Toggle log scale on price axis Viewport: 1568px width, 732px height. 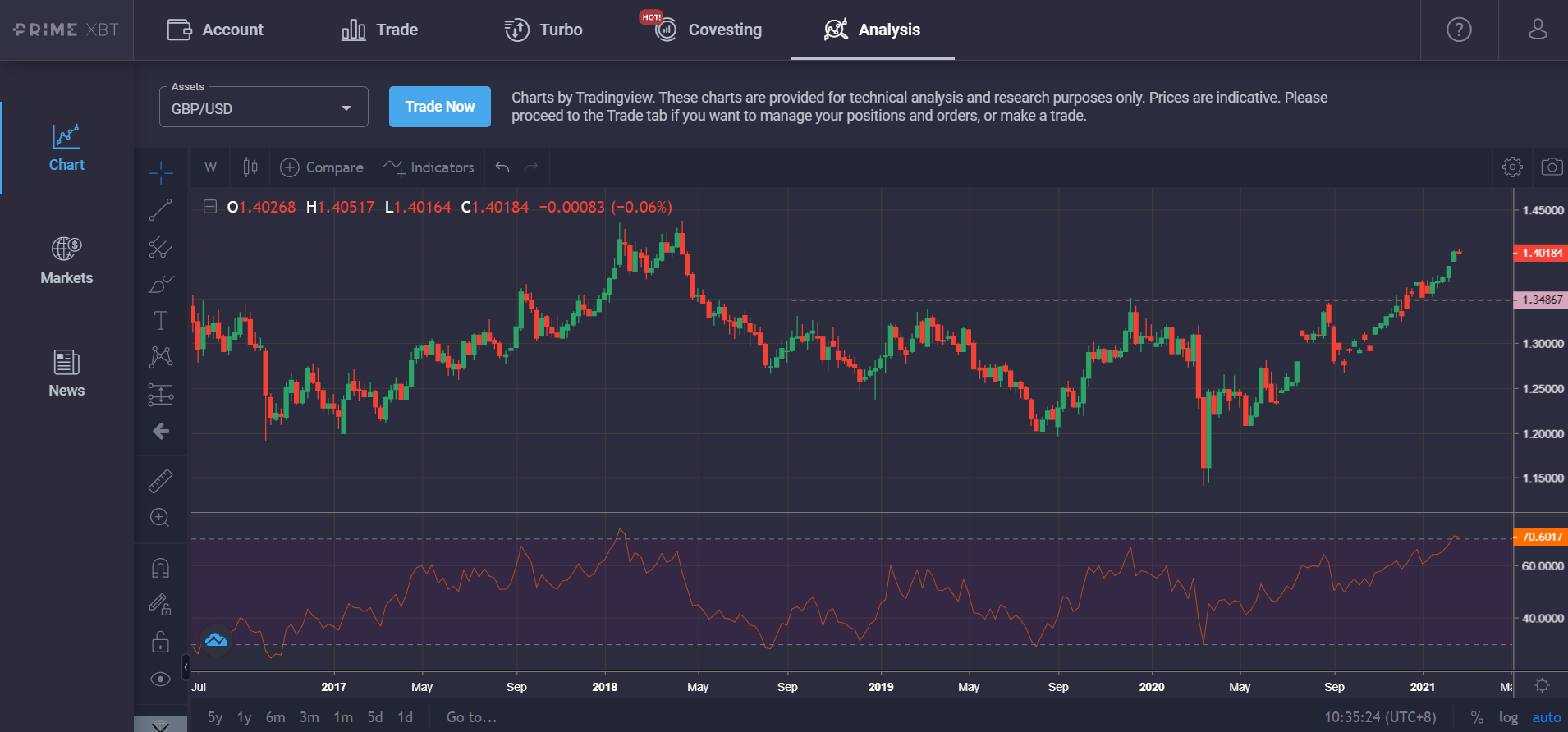coord(1508,717)
